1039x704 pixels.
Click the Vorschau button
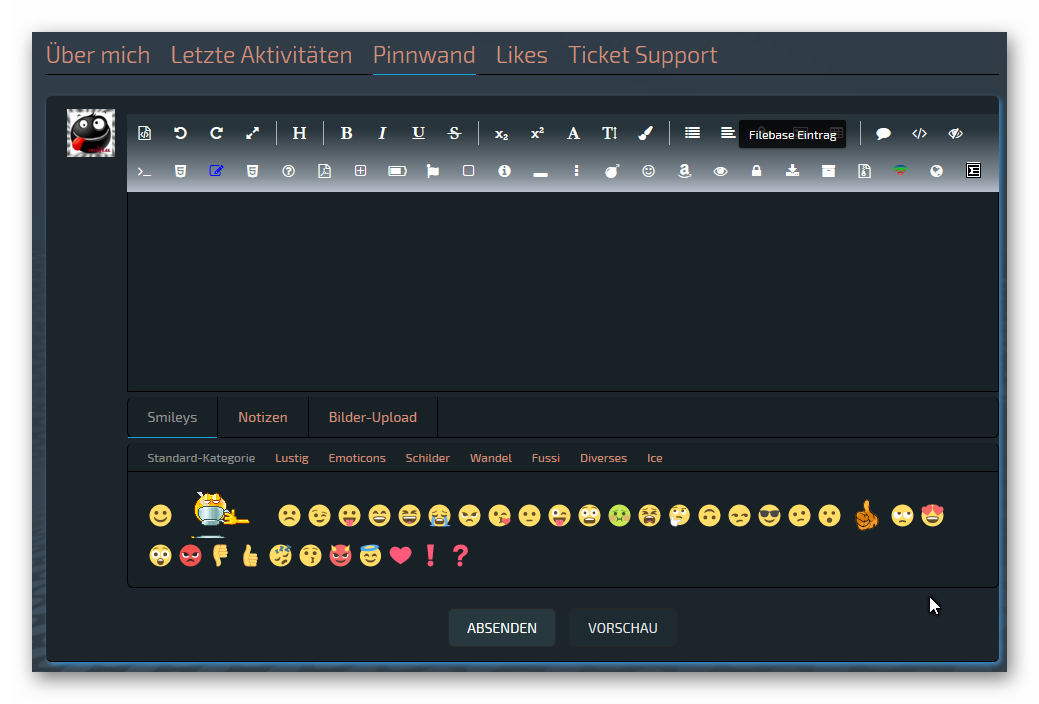pos(622,628)
